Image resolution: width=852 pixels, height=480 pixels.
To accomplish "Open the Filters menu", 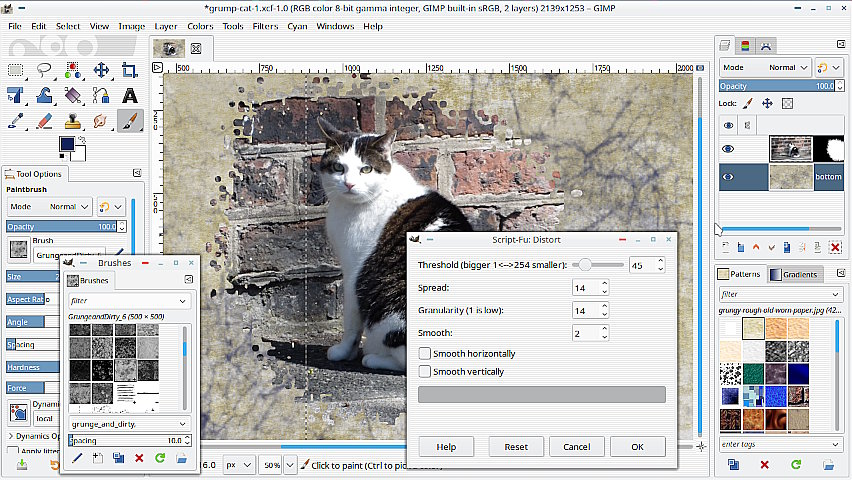I will (x=265, y=26).
